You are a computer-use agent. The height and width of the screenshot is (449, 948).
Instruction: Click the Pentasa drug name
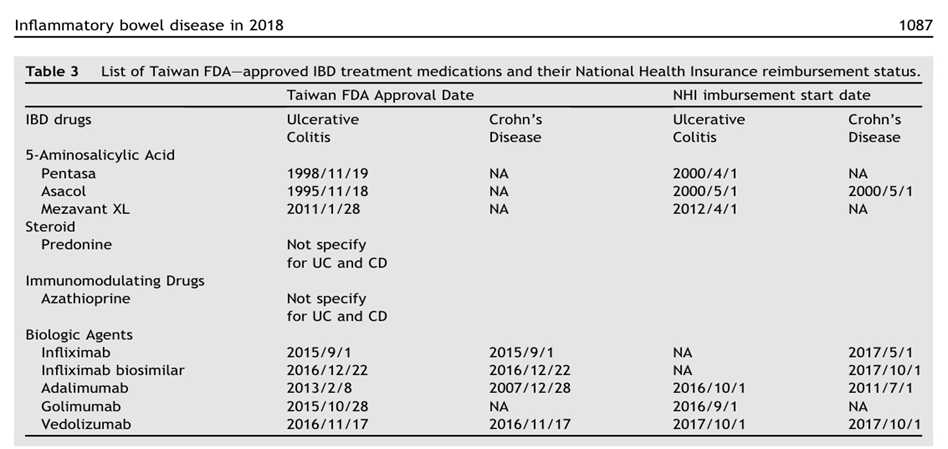68,173
